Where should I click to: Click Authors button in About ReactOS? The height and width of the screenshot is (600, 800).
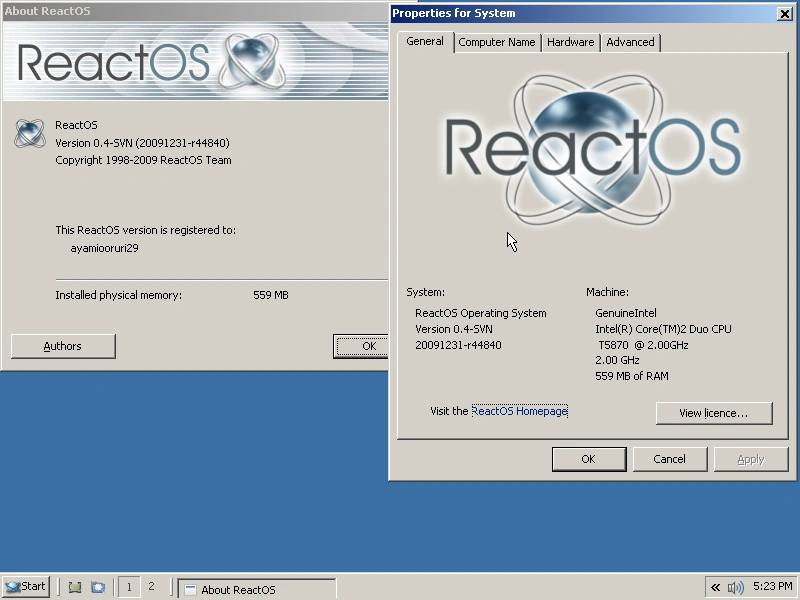tap(63, 346)
